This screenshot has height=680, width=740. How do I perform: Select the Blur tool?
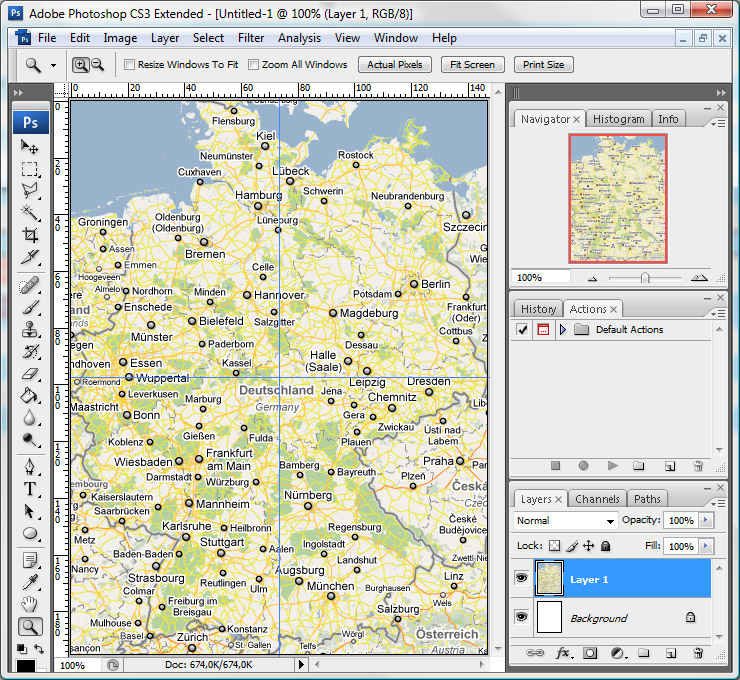coord(30,418)
